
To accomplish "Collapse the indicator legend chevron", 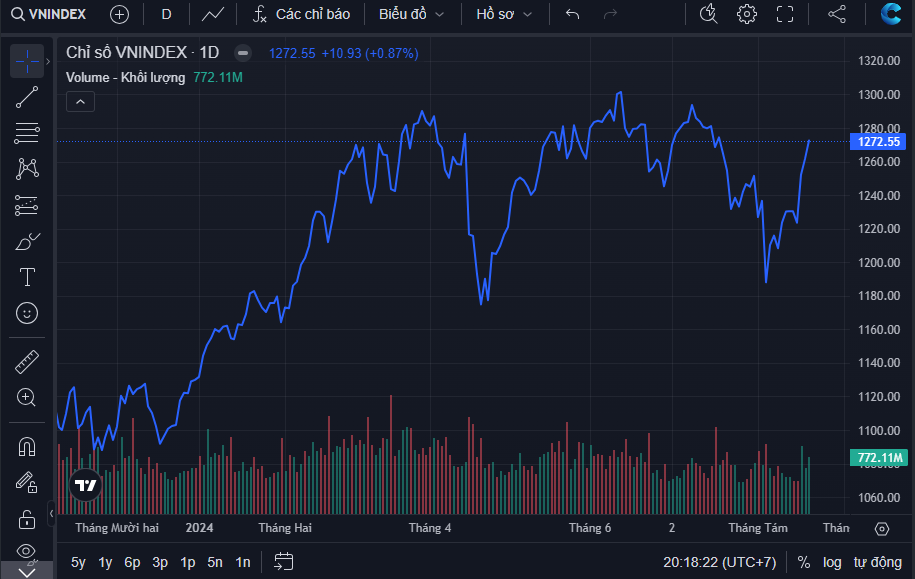I will click(x=80, y=101).
